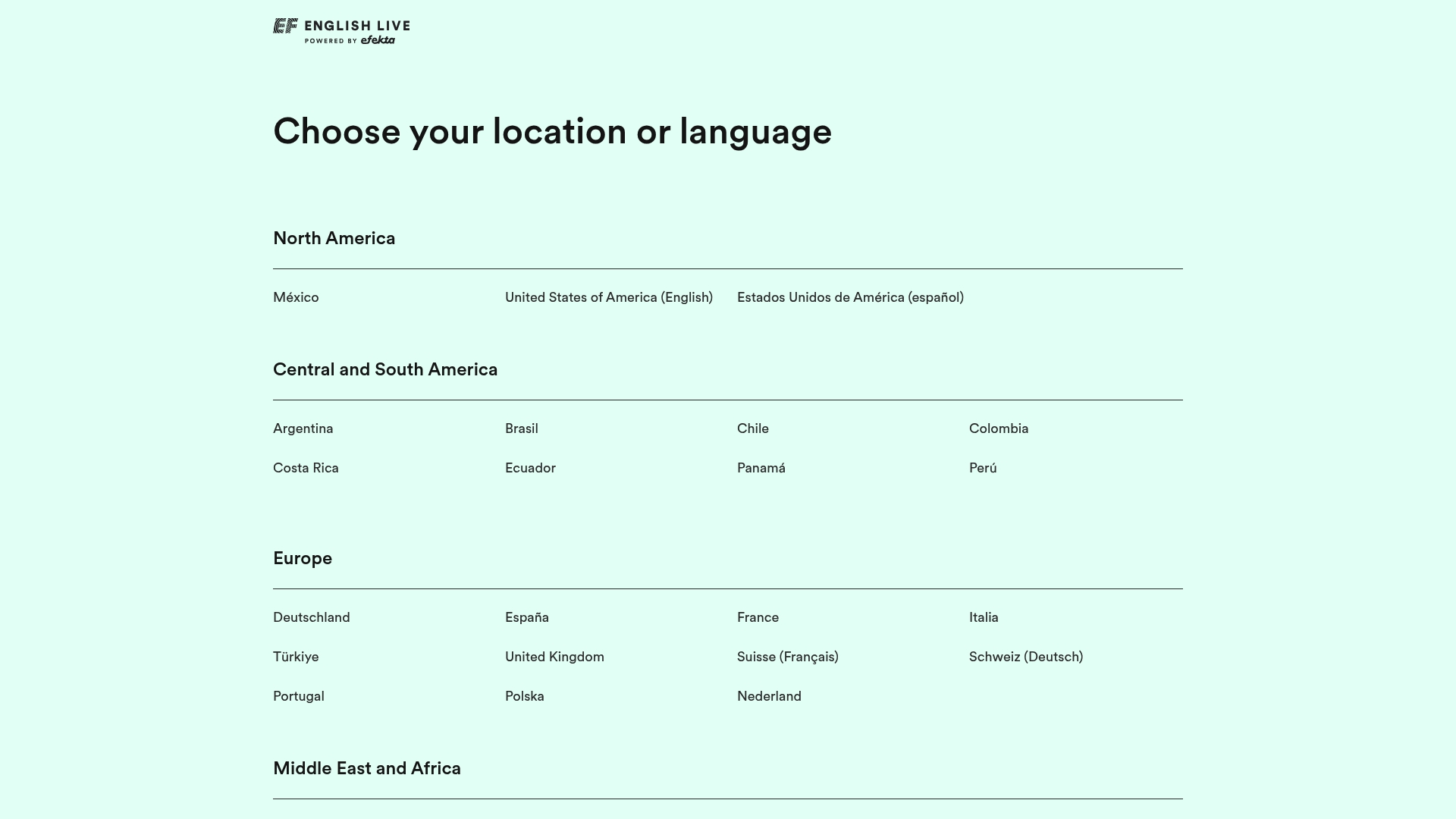Select Italia as your country
The image size is (1456, 819).
[x=983, y=617]
